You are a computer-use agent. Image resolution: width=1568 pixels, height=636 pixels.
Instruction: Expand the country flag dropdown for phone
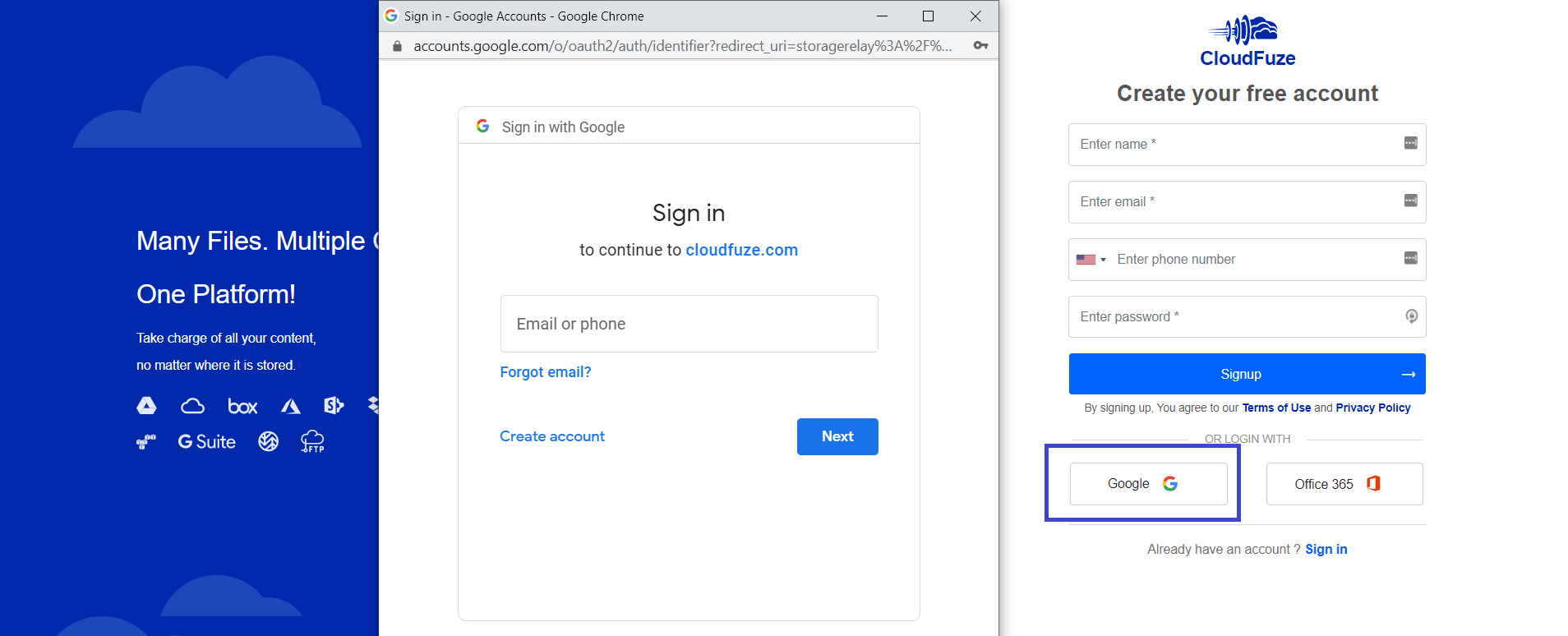point(1091,260)
